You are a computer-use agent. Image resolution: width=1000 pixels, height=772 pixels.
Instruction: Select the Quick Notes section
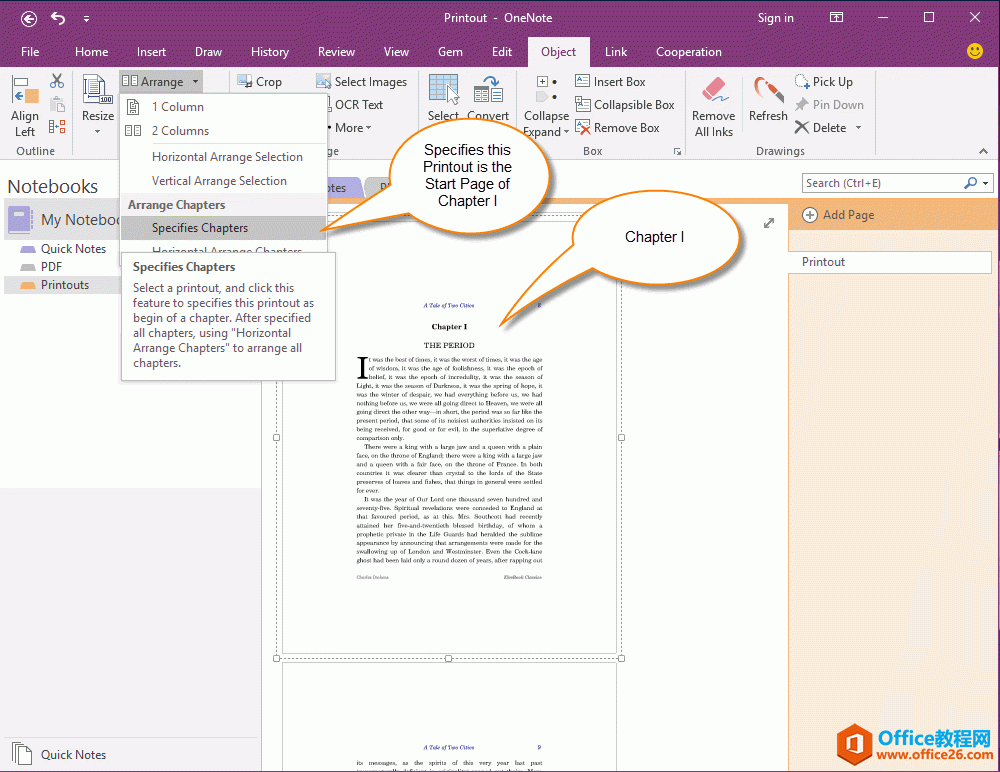click(x=73, y=249)
